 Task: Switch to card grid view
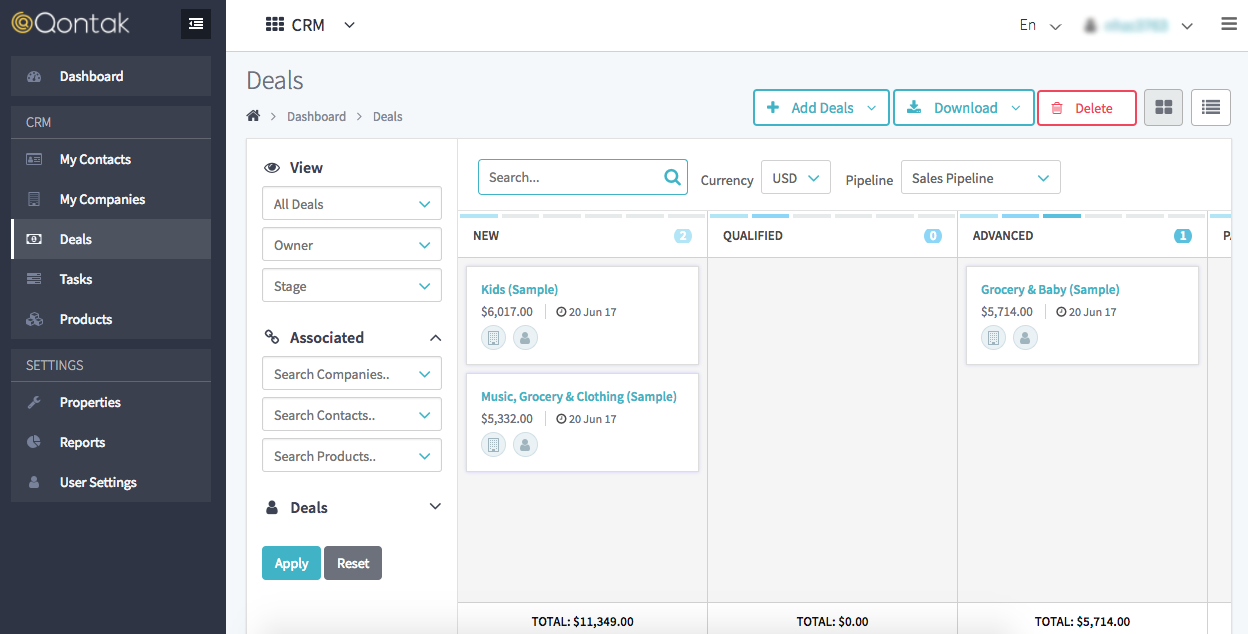coord(1163,108)
